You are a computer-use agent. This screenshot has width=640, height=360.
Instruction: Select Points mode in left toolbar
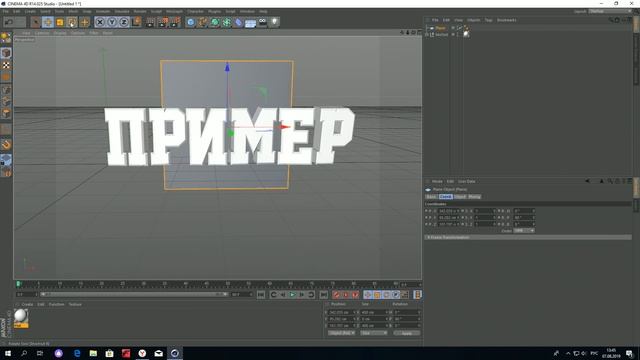6,90
